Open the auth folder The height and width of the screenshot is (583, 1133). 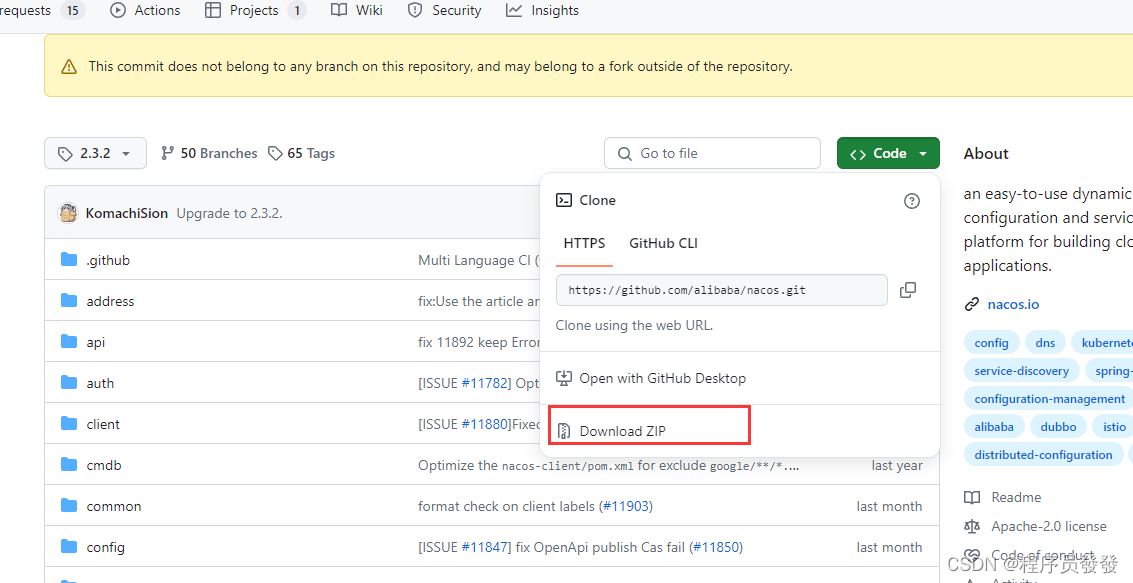100,384
